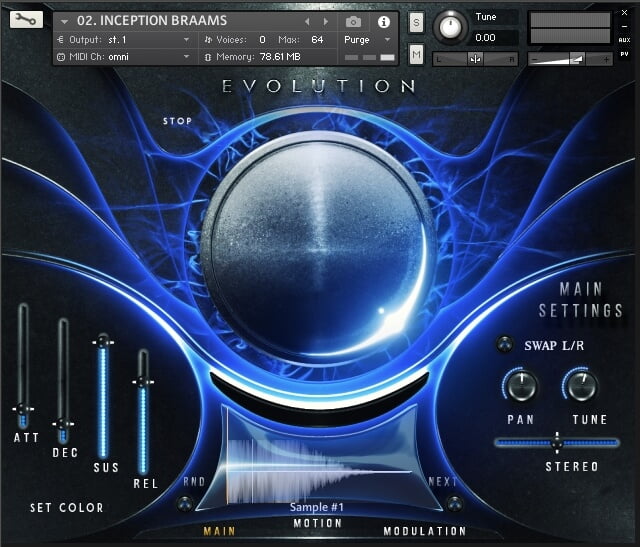Click the Memory icon
This screenshot has width=640, height=547.
[x=208, y=57]
